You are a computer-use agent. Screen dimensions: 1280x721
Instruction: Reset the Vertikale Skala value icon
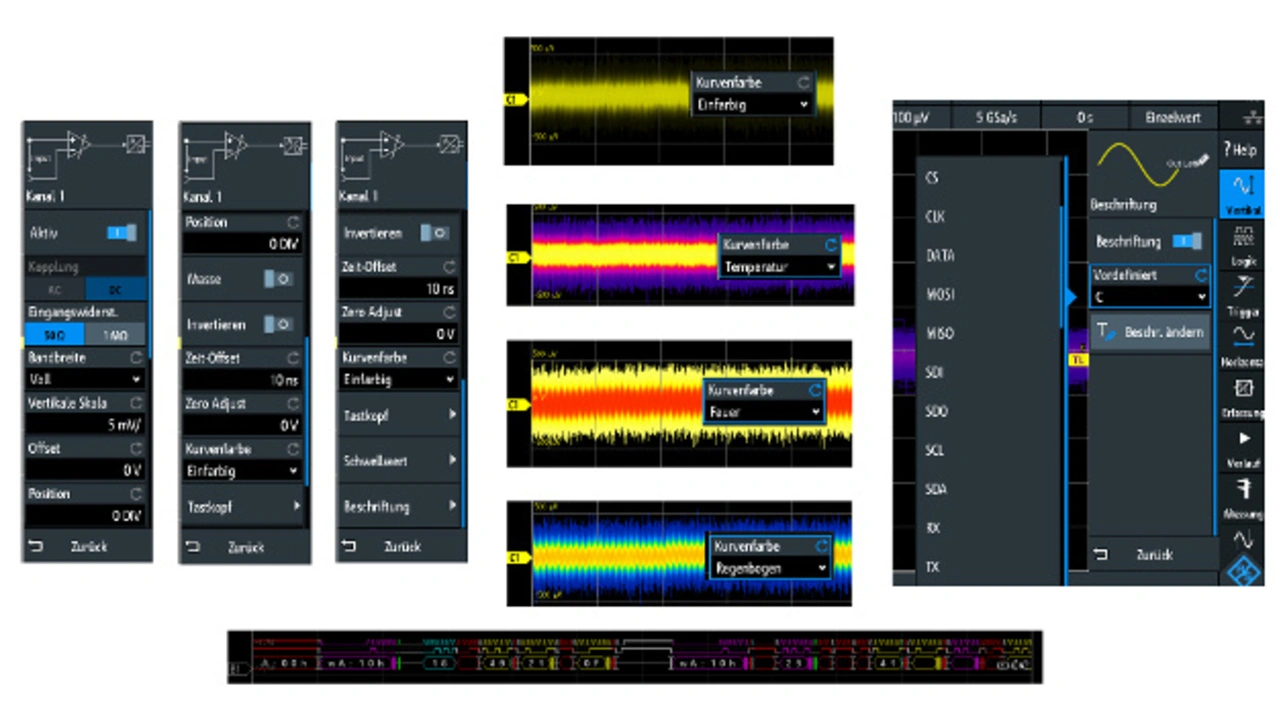[x=135, y=403]
